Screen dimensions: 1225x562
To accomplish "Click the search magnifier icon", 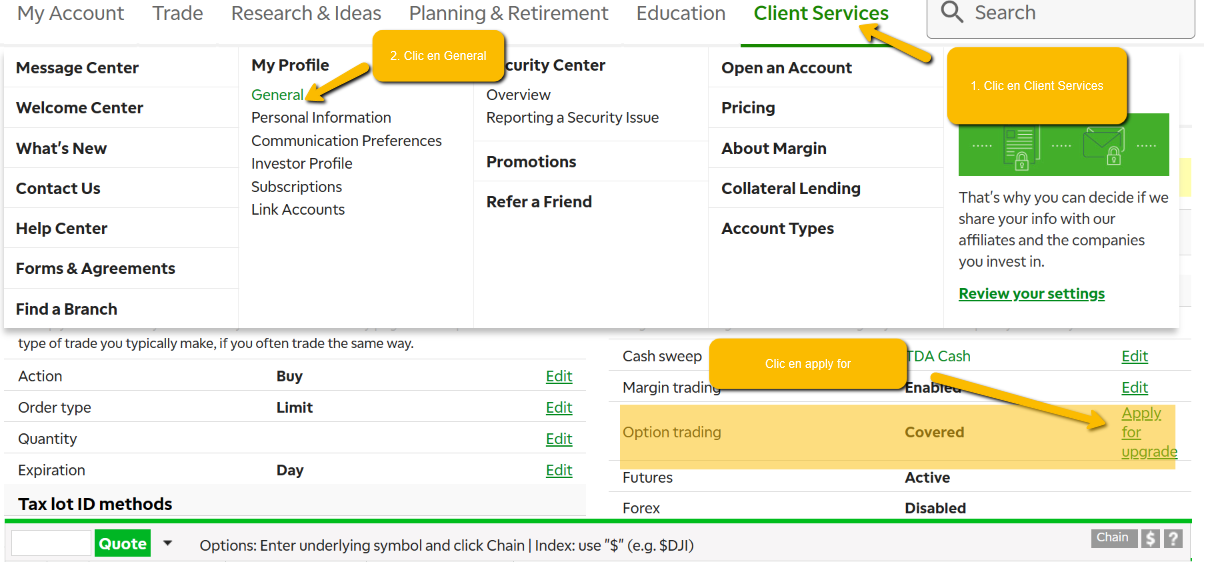I will 952,13.
